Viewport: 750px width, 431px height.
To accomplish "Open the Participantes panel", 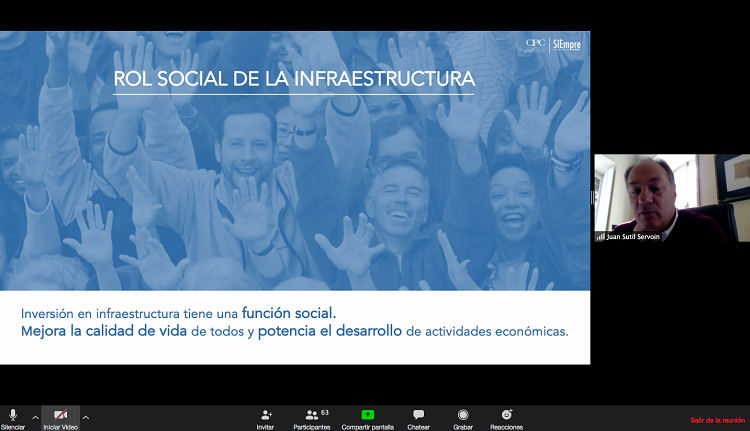I will coord(312,414).
